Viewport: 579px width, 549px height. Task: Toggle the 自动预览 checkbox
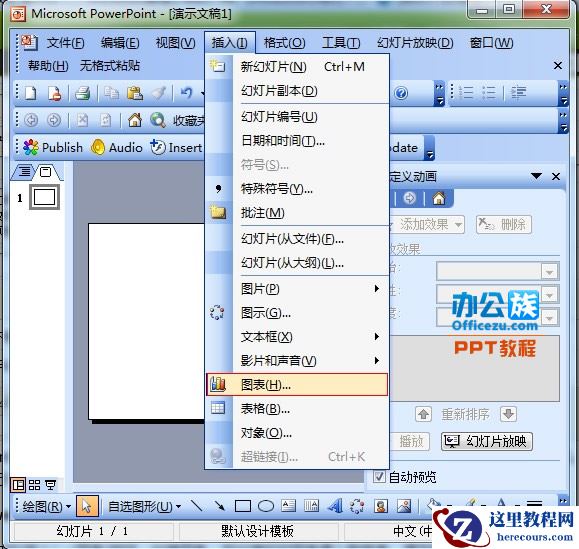[x=378, y=477]
